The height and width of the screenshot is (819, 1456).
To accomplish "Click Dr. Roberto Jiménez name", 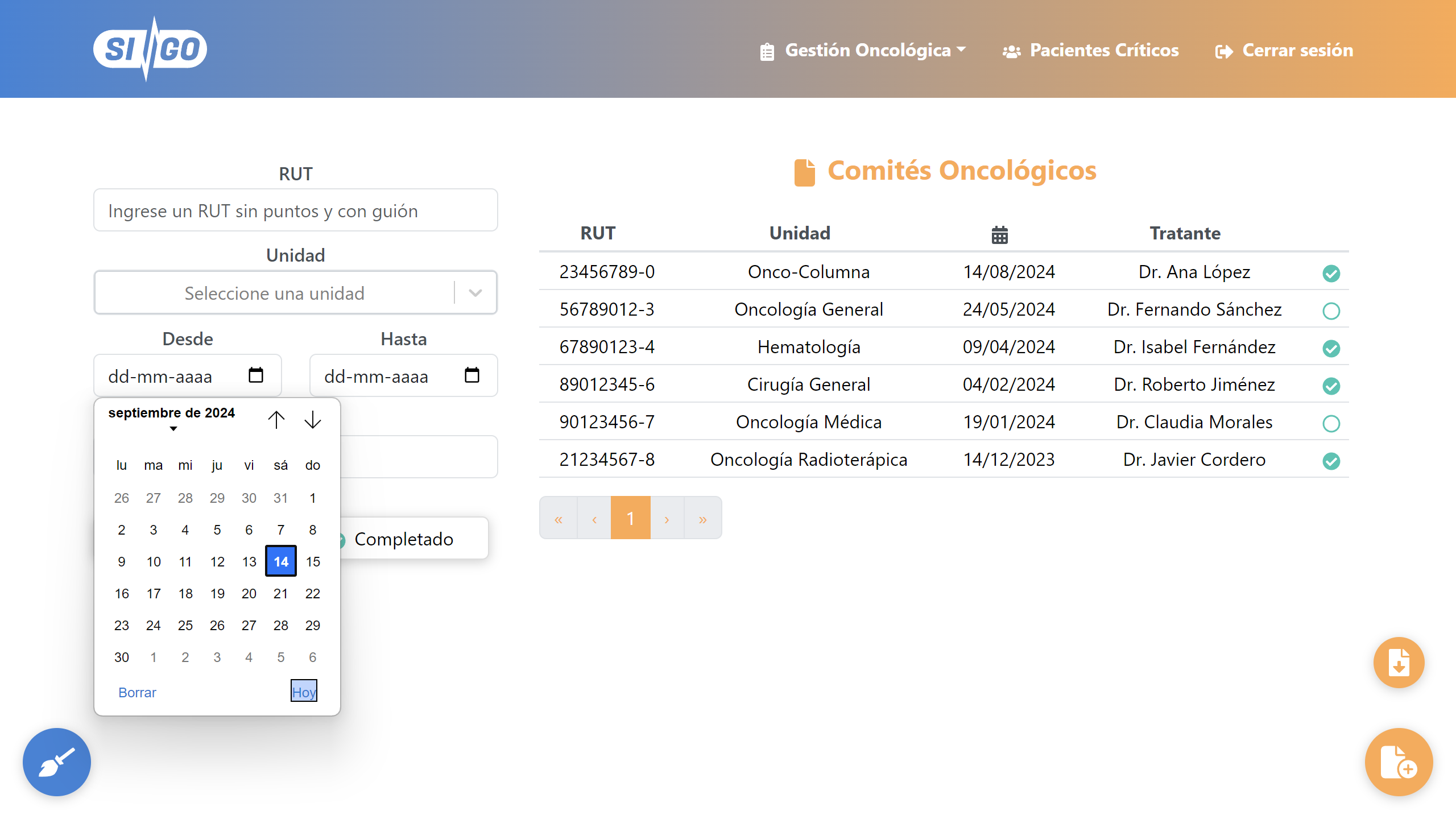I will click(x=1194, y=384).
